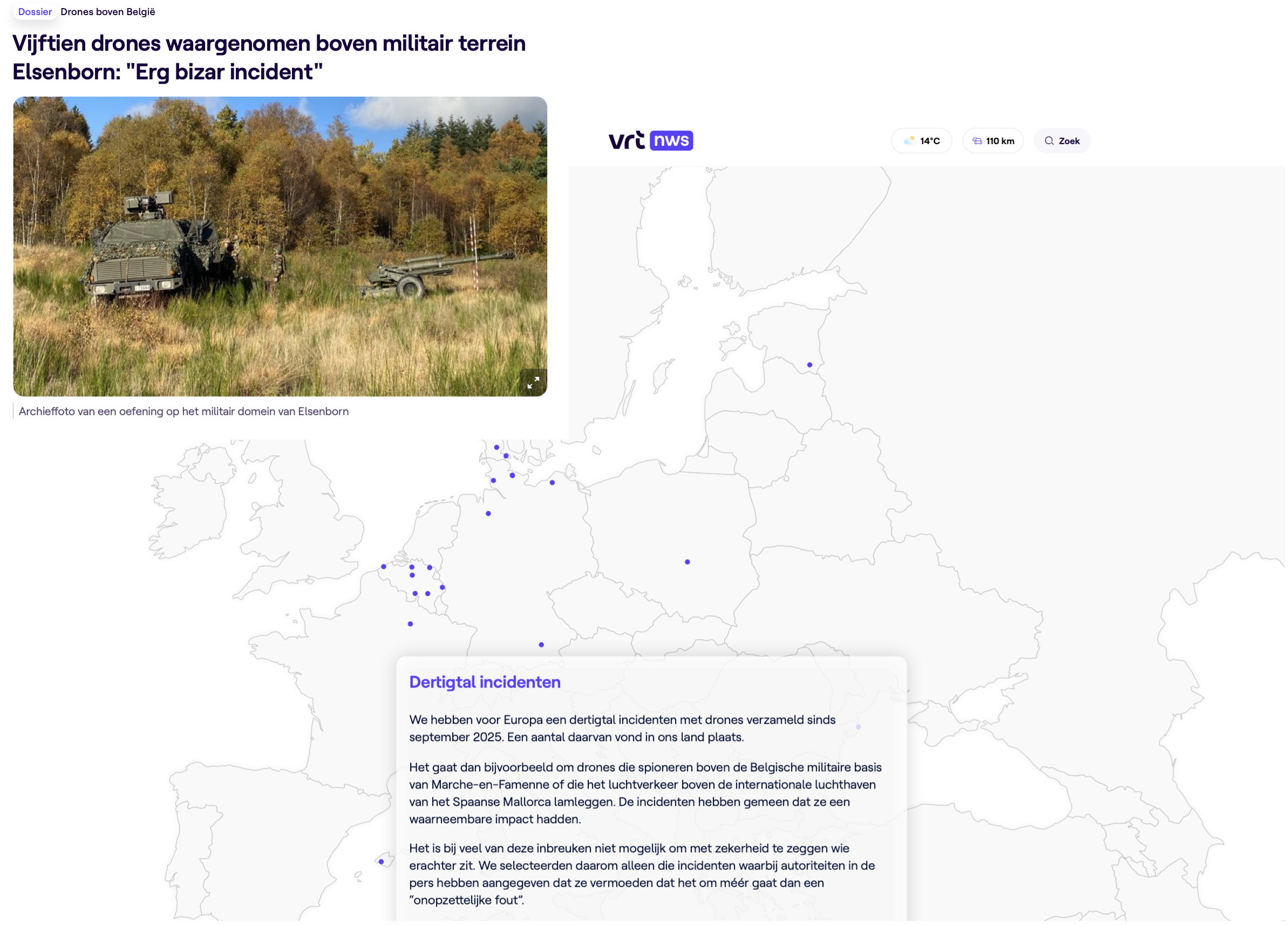The image size is (1288, 925).
Task: Click the VRT NWS logo
Action: click(x=651, y=140)
